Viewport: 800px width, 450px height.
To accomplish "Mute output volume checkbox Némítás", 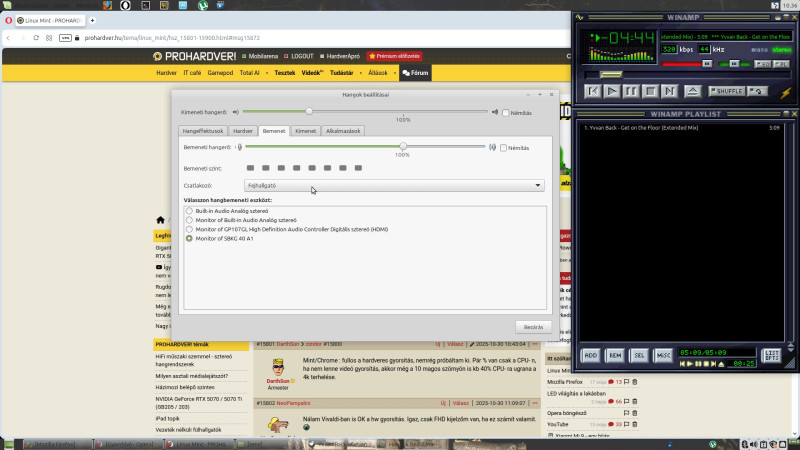I will pos(506,113).
